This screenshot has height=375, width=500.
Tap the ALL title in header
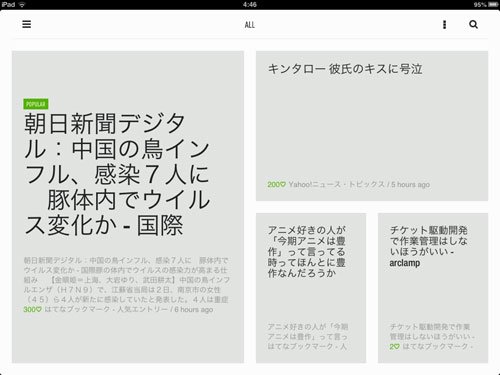click(250, 25)
